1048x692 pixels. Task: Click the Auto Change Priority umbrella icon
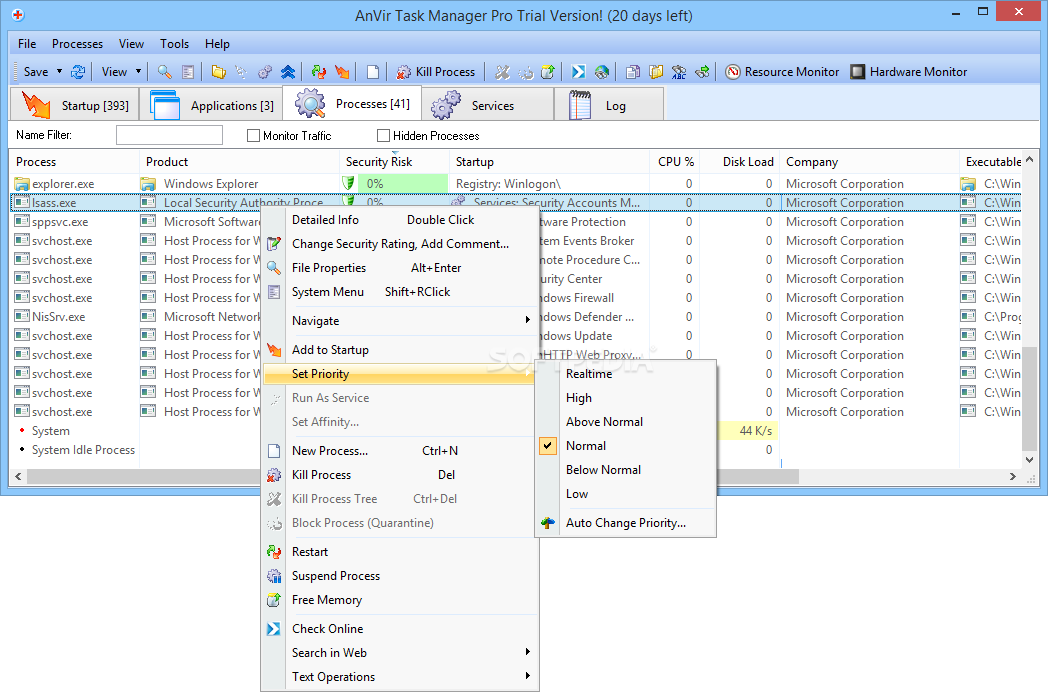(548, 523)
